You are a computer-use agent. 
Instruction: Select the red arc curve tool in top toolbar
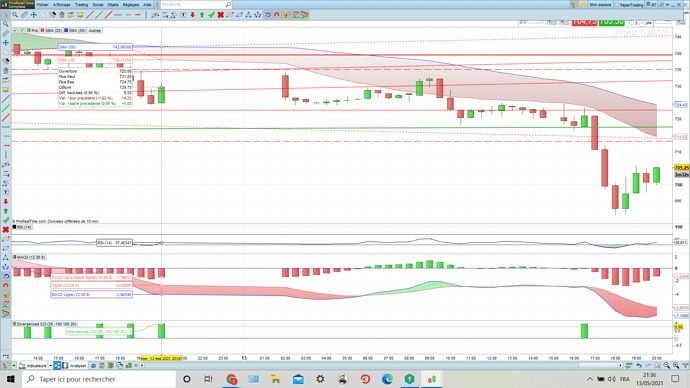[276, 15]
